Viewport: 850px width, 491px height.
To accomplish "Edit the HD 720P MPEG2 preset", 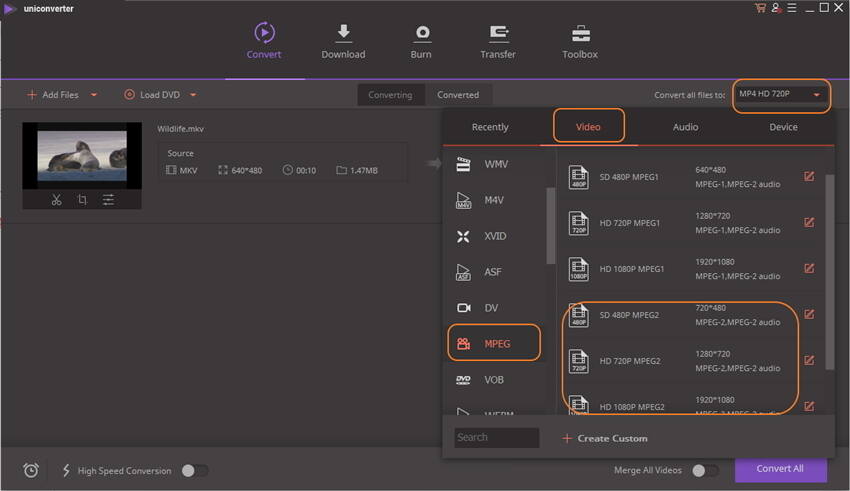I will tap(809, 360).
